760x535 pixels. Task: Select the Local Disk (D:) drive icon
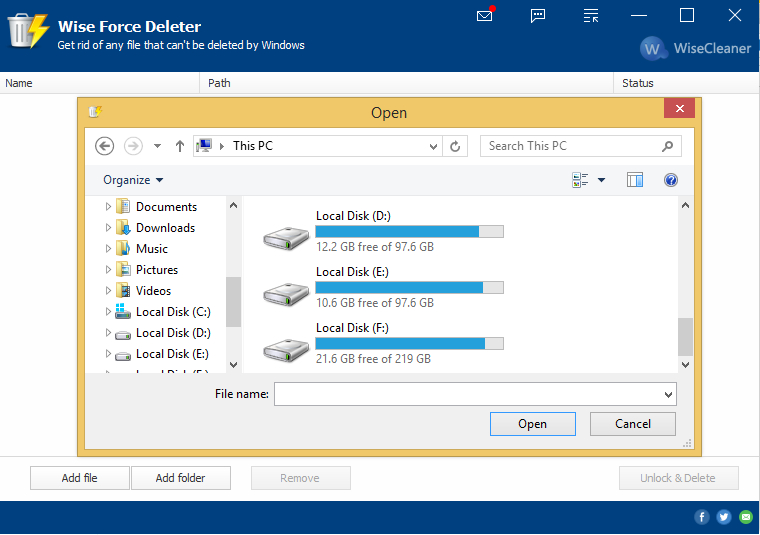pyautogui.click(x=286, y=237)
